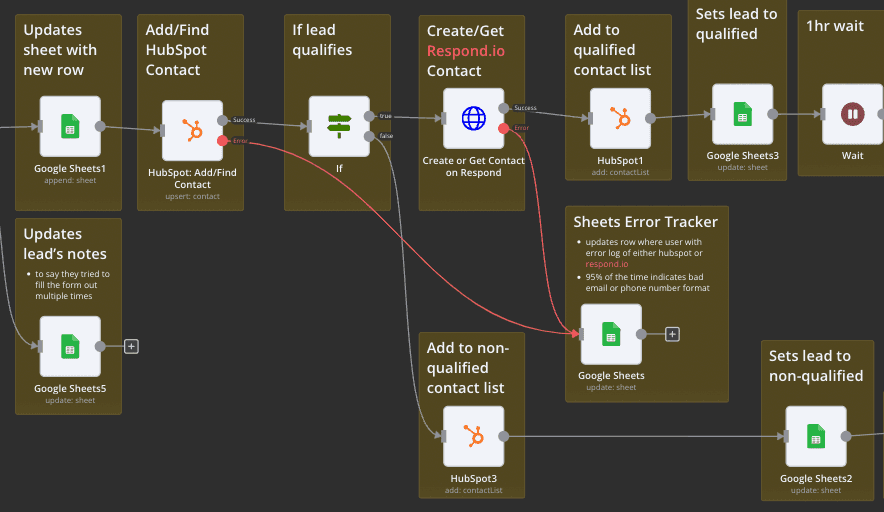Select the Updates lead's notes sticky note
The image size is (884, 512).
click(66, 244)
